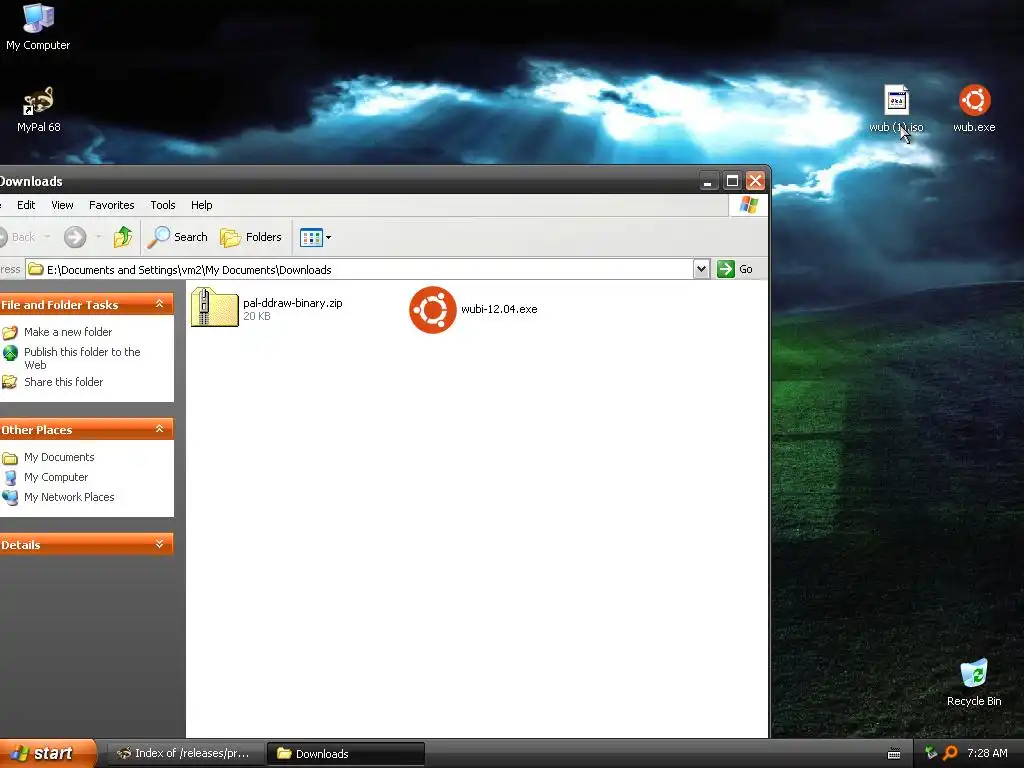Open the Search pane

click(x=177, y=237)
